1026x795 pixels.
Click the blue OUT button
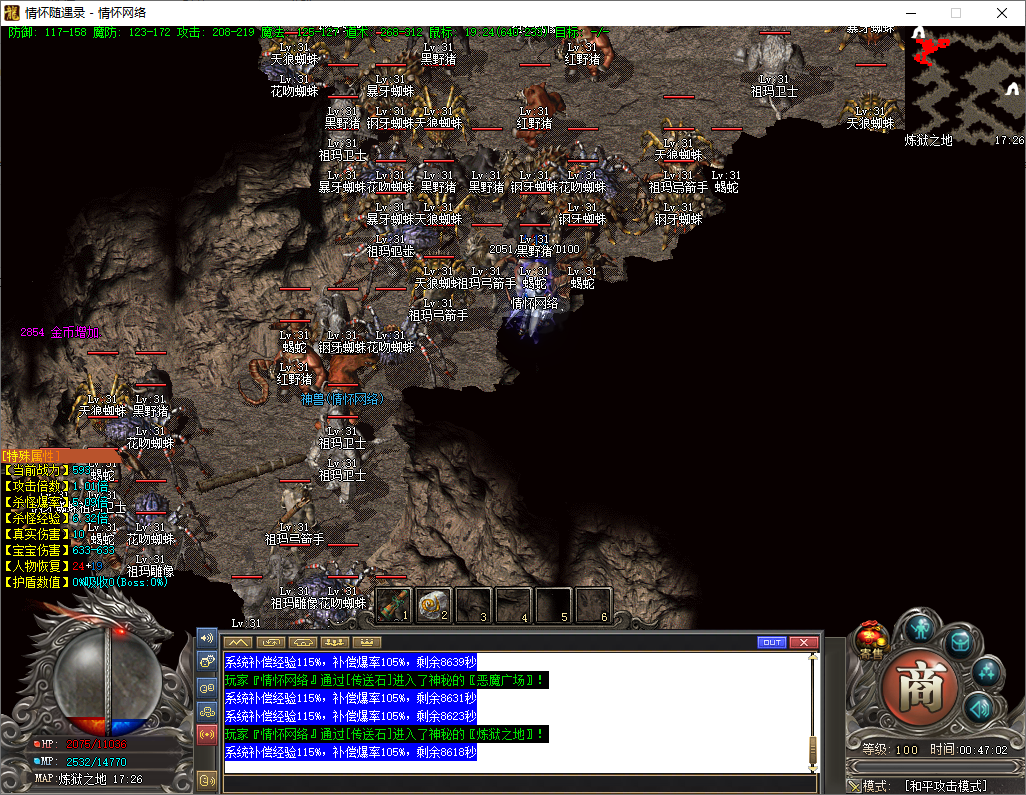(x=771, y=643)
